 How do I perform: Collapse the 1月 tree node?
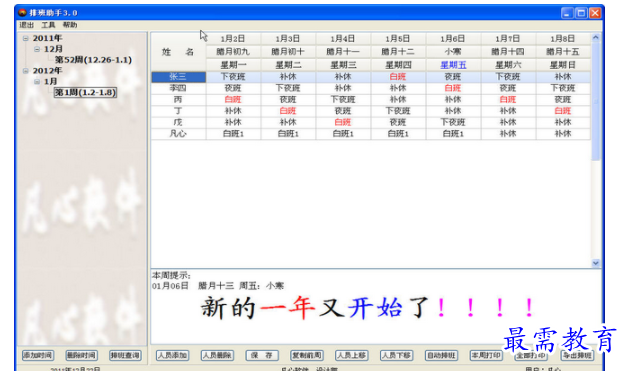[37, 81]
